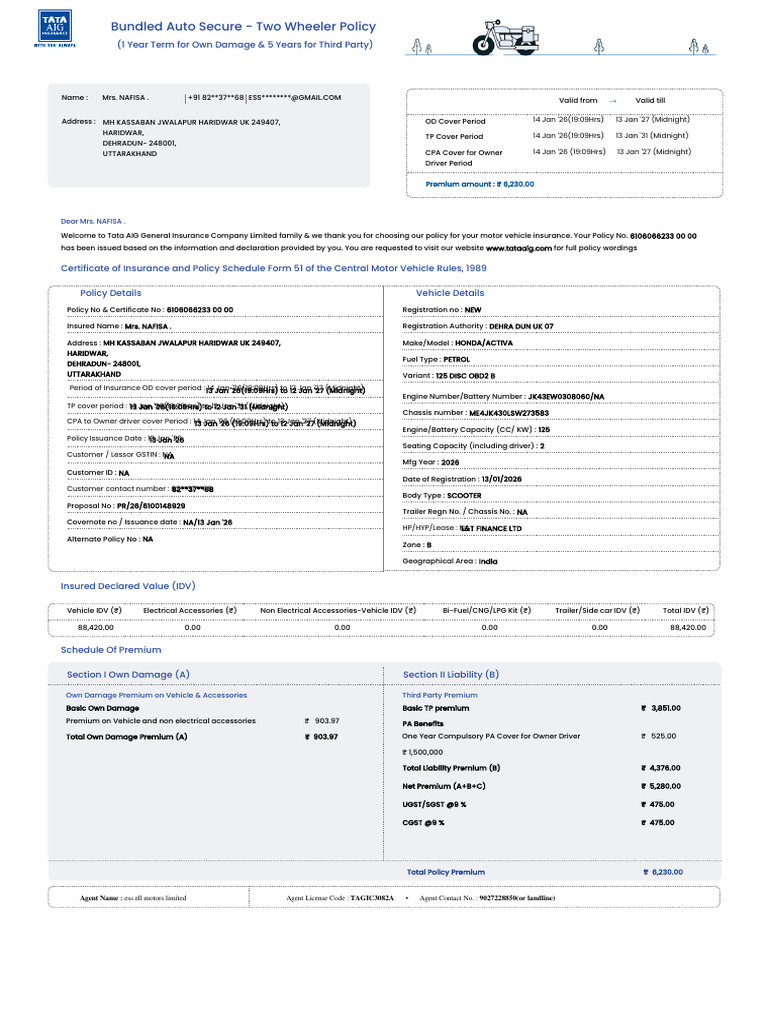Click 'Body Type : SCOOTER' row
The height and width of the screenshot is (1024, 768).
click(x=442, y=495)
